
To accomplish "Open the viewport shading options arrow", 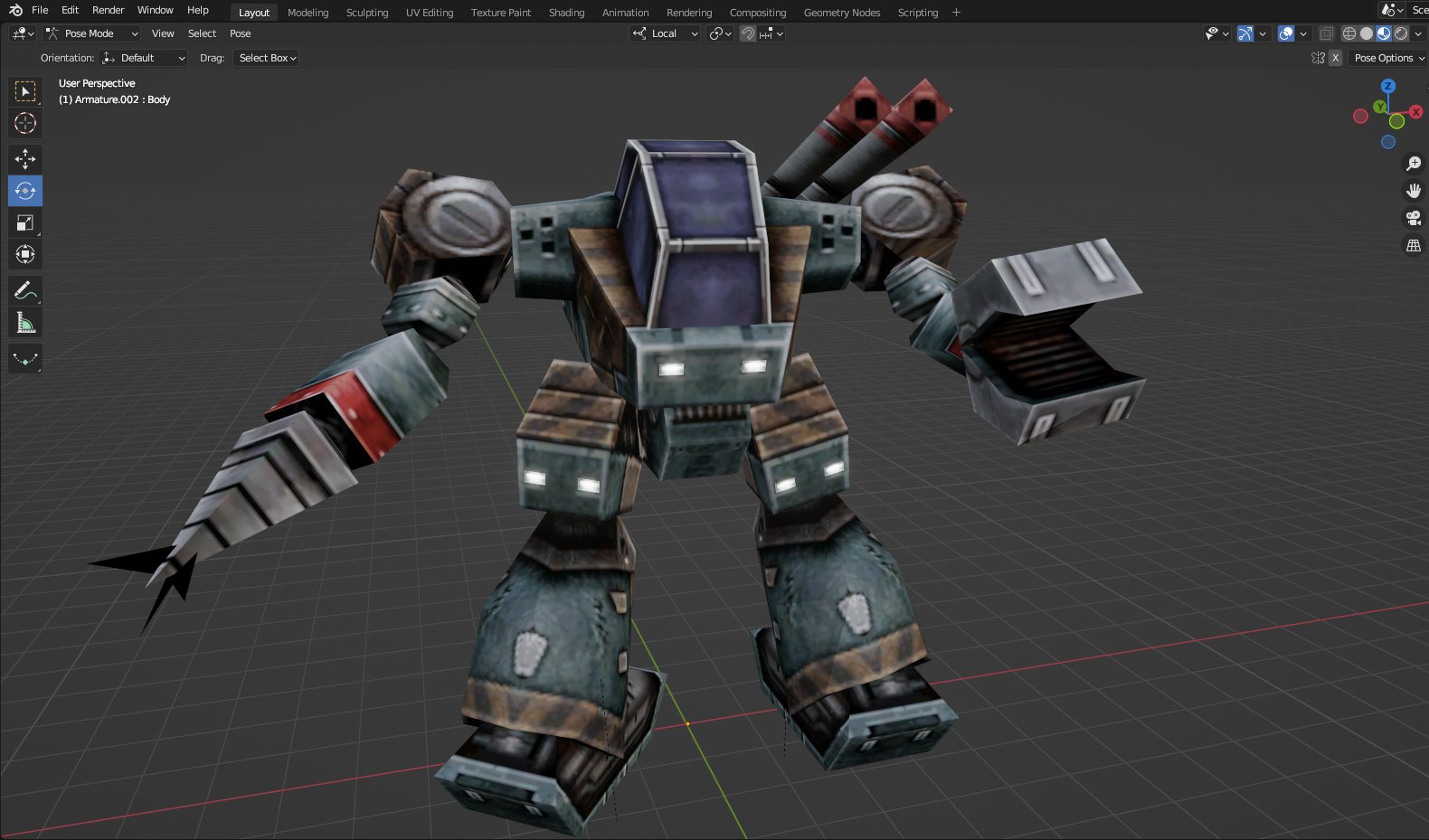I will [x=1418, y=33].
